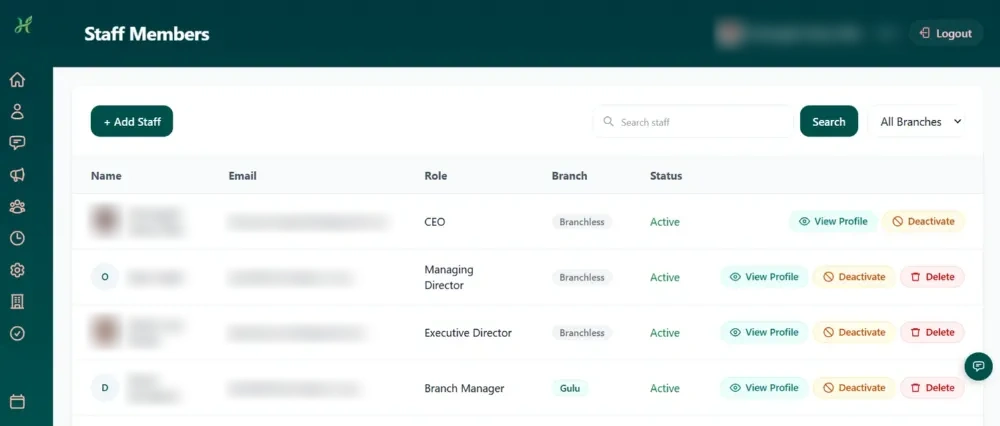The height and width of the screenshot is (426, 1000).
Task: View Profile of the CEO
Action: [833, 221]
